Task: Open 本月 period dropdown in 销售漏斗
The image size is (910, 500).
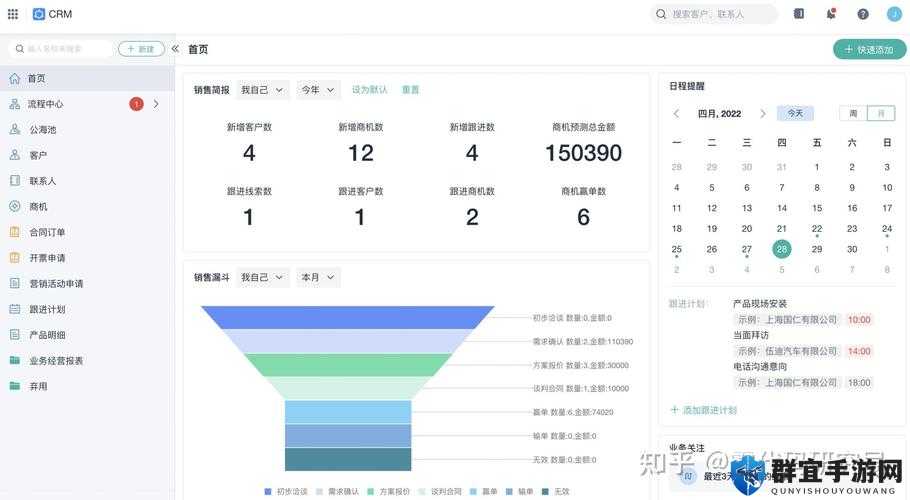Action: [x=318, y=277]
